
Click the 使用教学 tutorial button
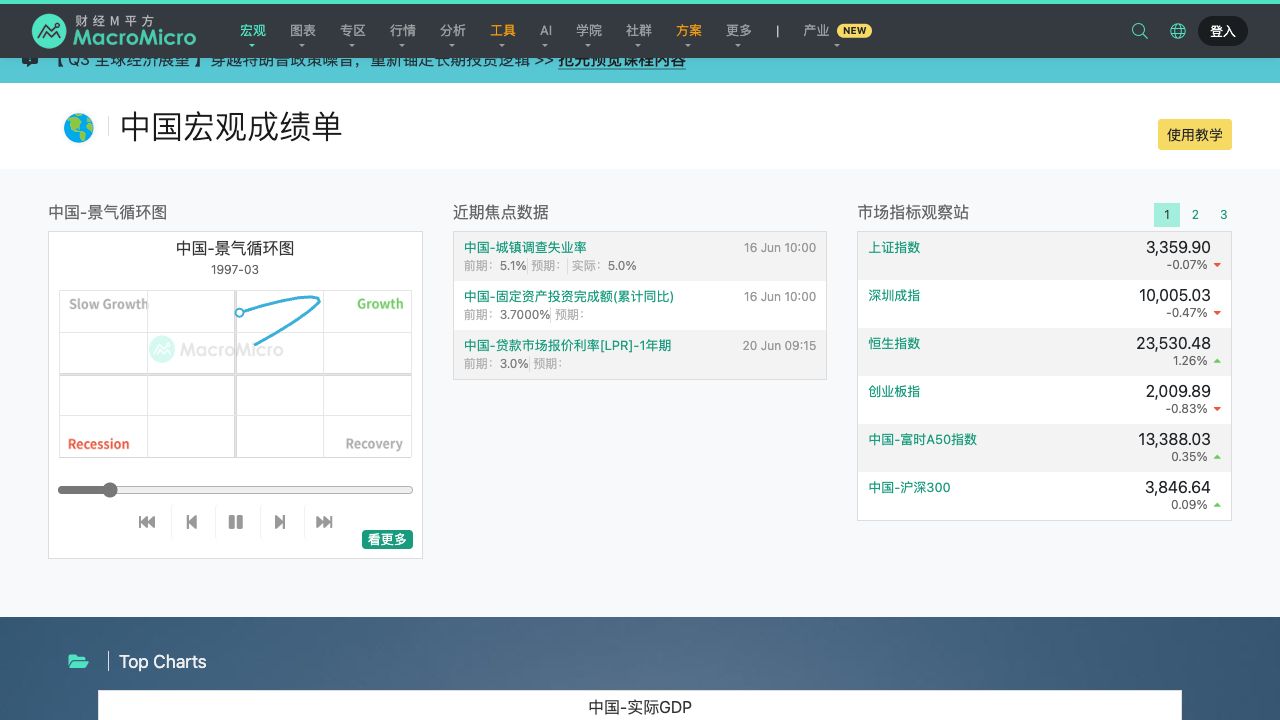(1194, 135)
